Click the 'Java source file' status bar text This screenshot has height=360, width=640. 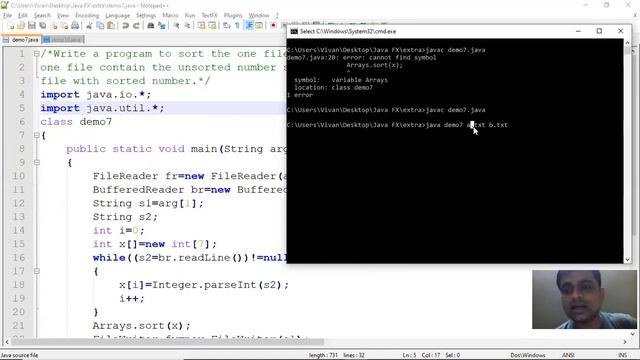20,355
